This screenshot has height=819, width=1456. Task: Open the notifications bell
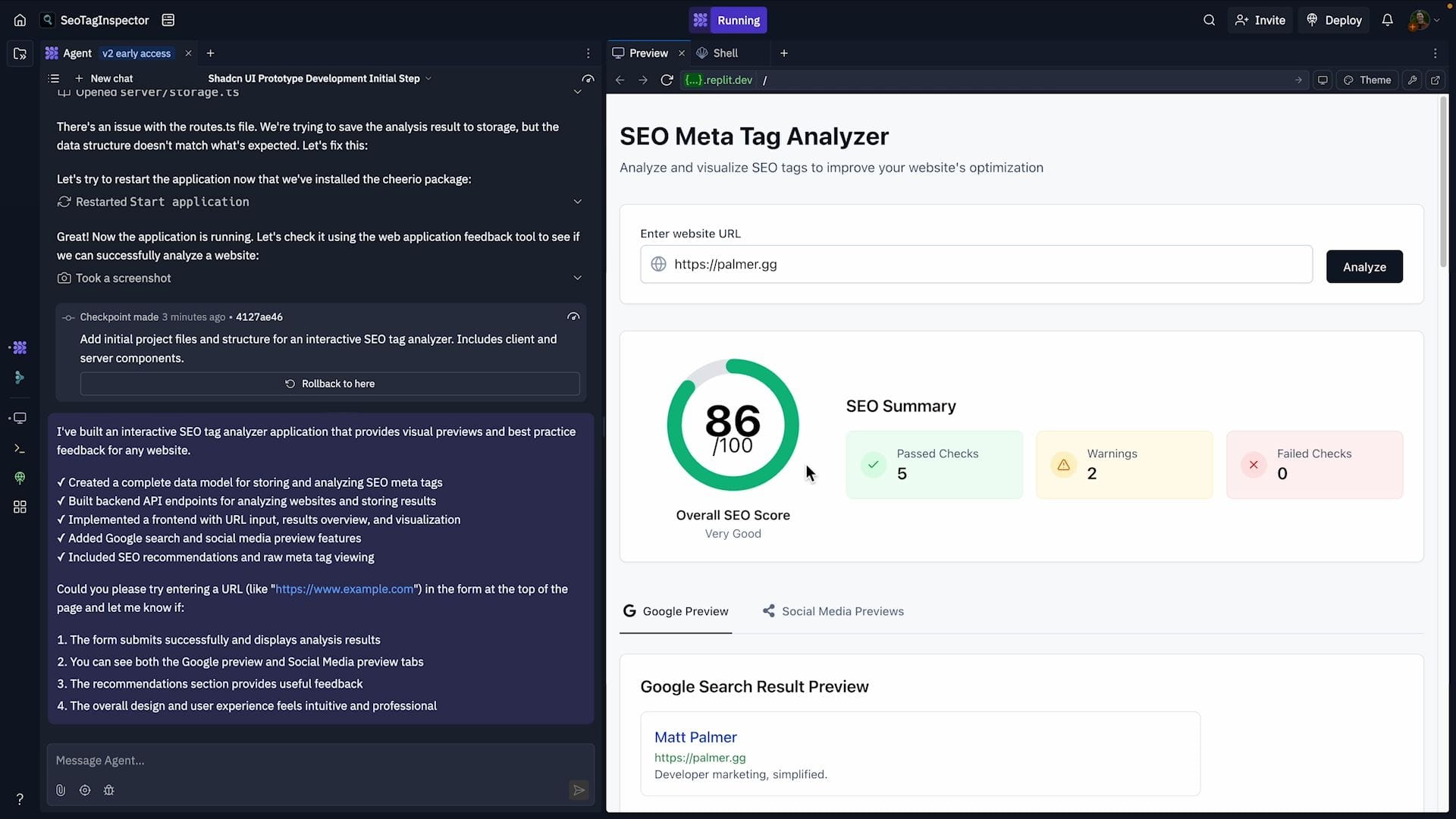[x=1387, y=20]
